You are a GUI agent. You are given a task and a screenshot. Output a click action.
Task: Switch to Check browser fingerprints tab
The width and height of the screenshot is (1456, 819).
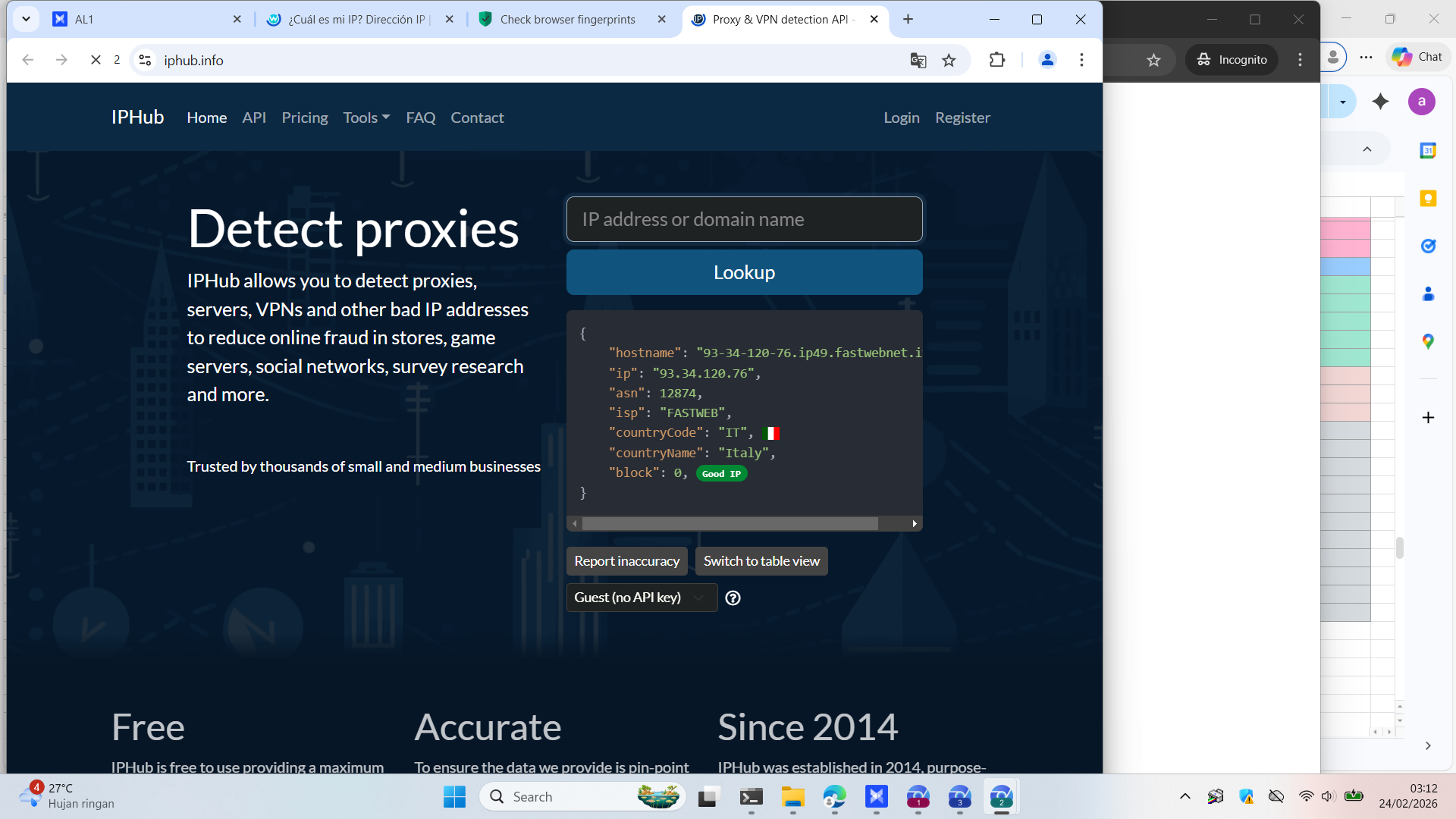(x=567, y=20)
